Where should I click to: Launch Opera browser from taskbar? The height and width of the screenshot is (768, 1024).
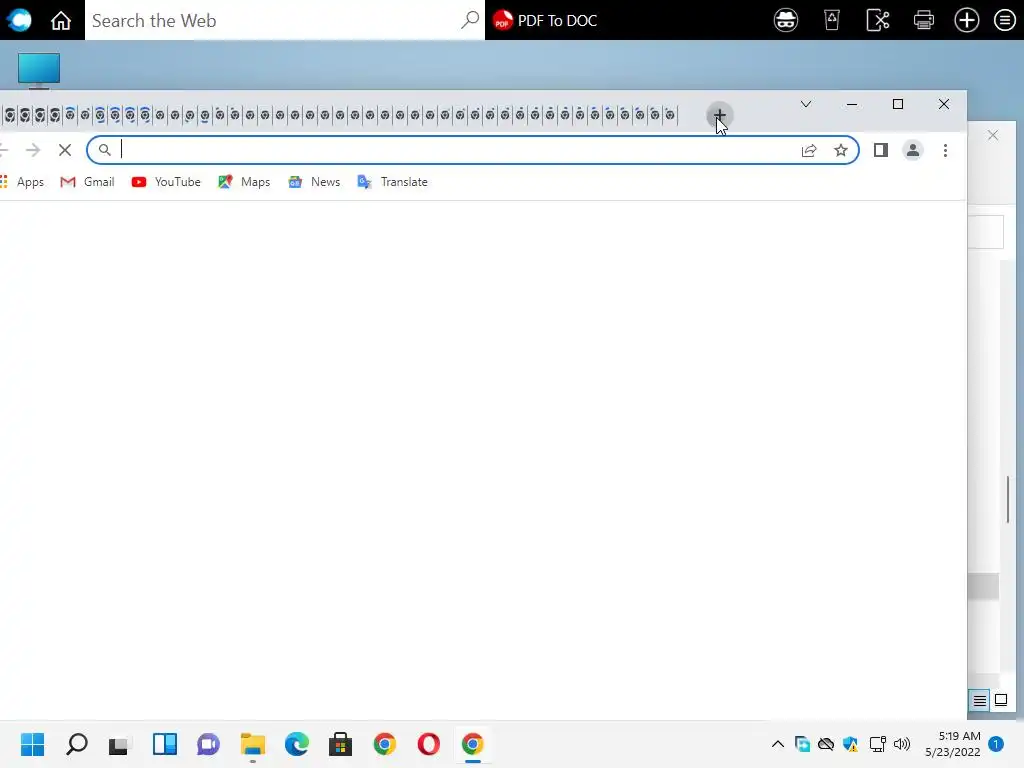pyautogui.click(x=428, y=744)
